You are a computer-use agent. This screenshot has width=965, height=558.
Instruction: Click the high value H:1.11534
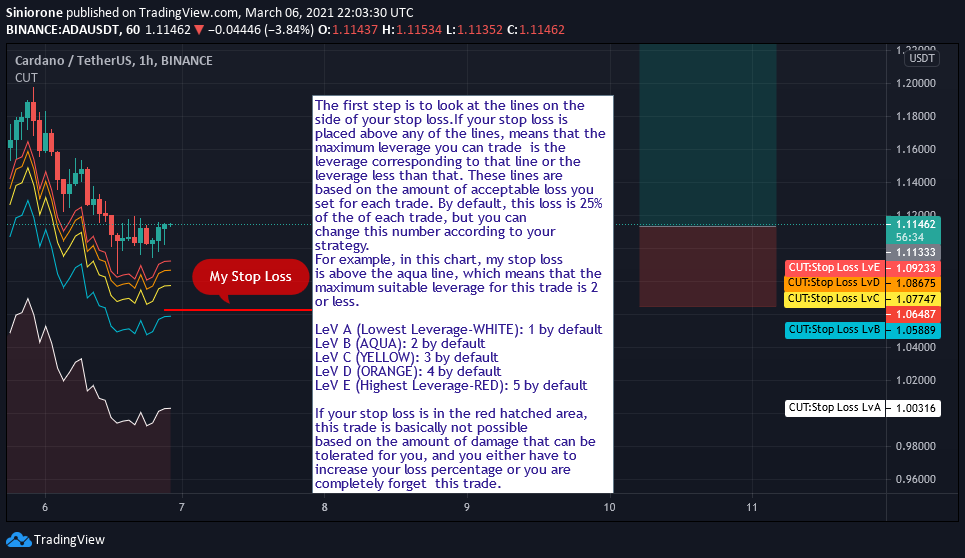tap(412, 30)
